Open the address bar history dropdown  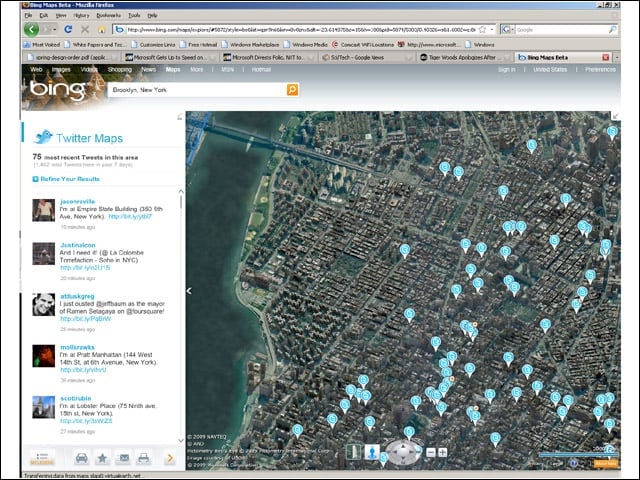point(492,29)
